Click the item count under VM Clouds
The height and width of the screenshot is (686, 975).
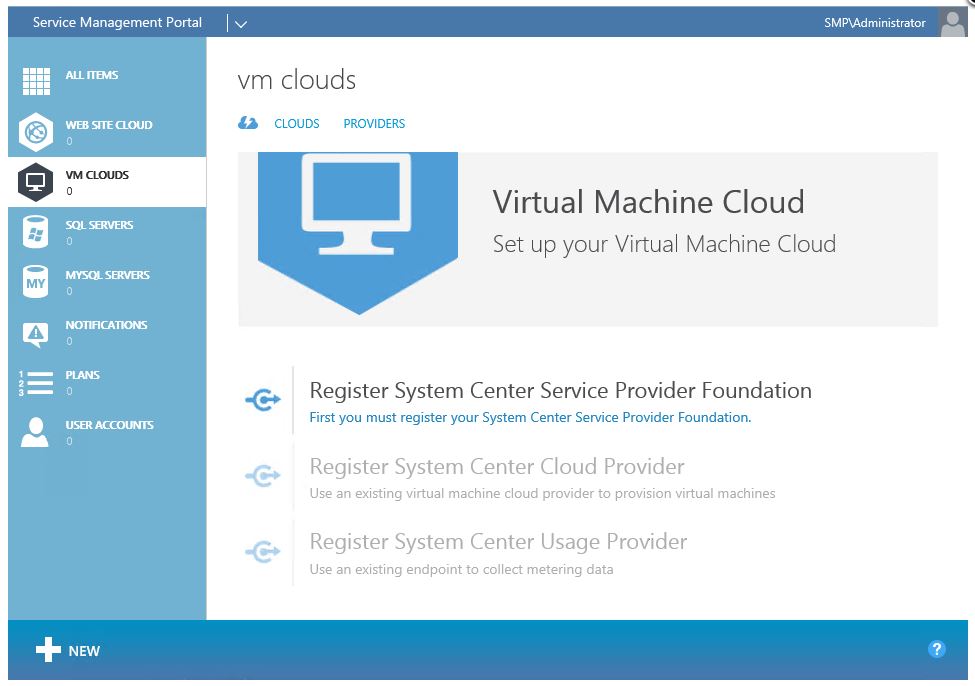70,191
